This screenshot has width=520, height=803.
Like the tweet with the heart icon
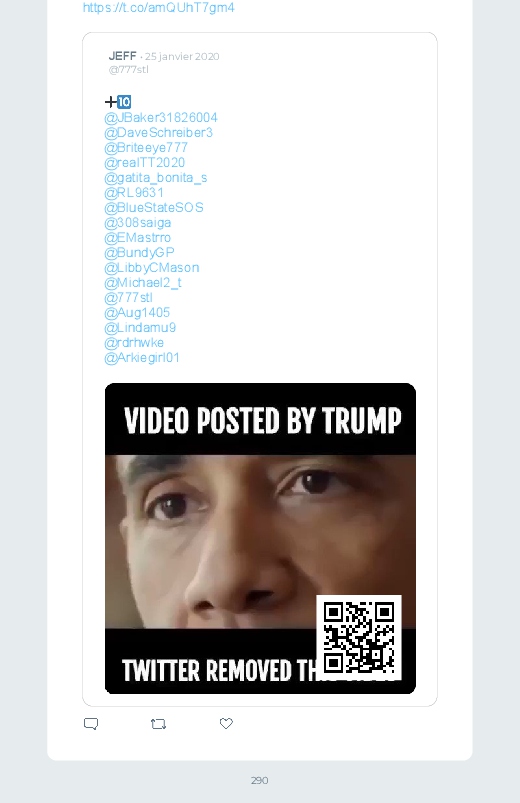click(x=226, y=723)
